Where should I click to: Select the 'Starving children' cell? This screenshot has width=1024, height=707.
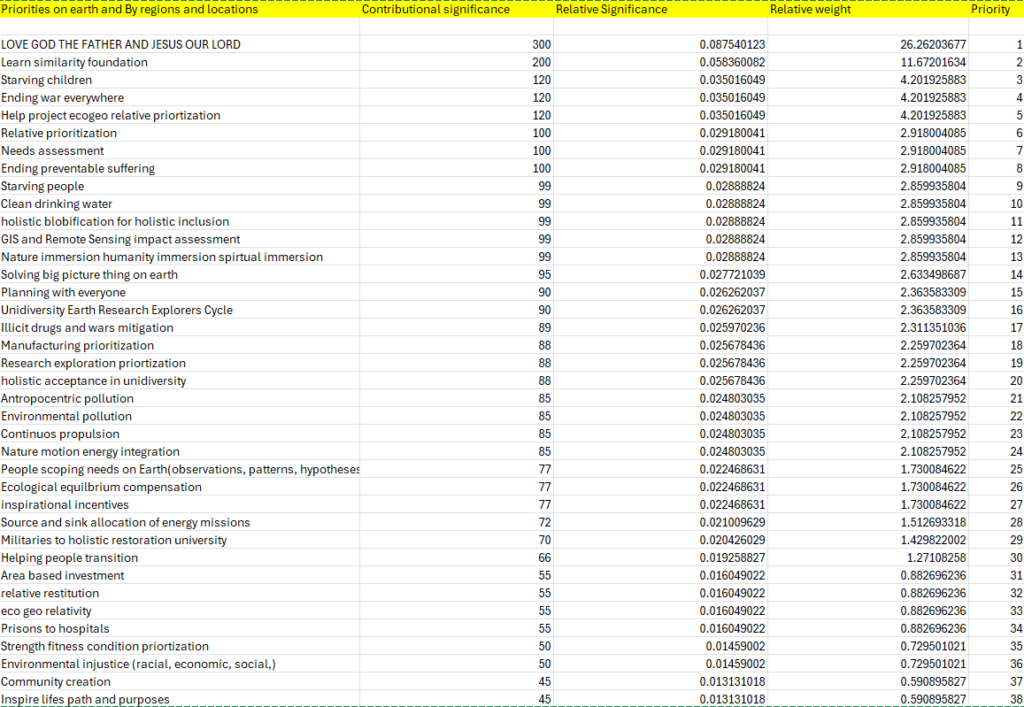pyautogui.click(x=47, y=80)
